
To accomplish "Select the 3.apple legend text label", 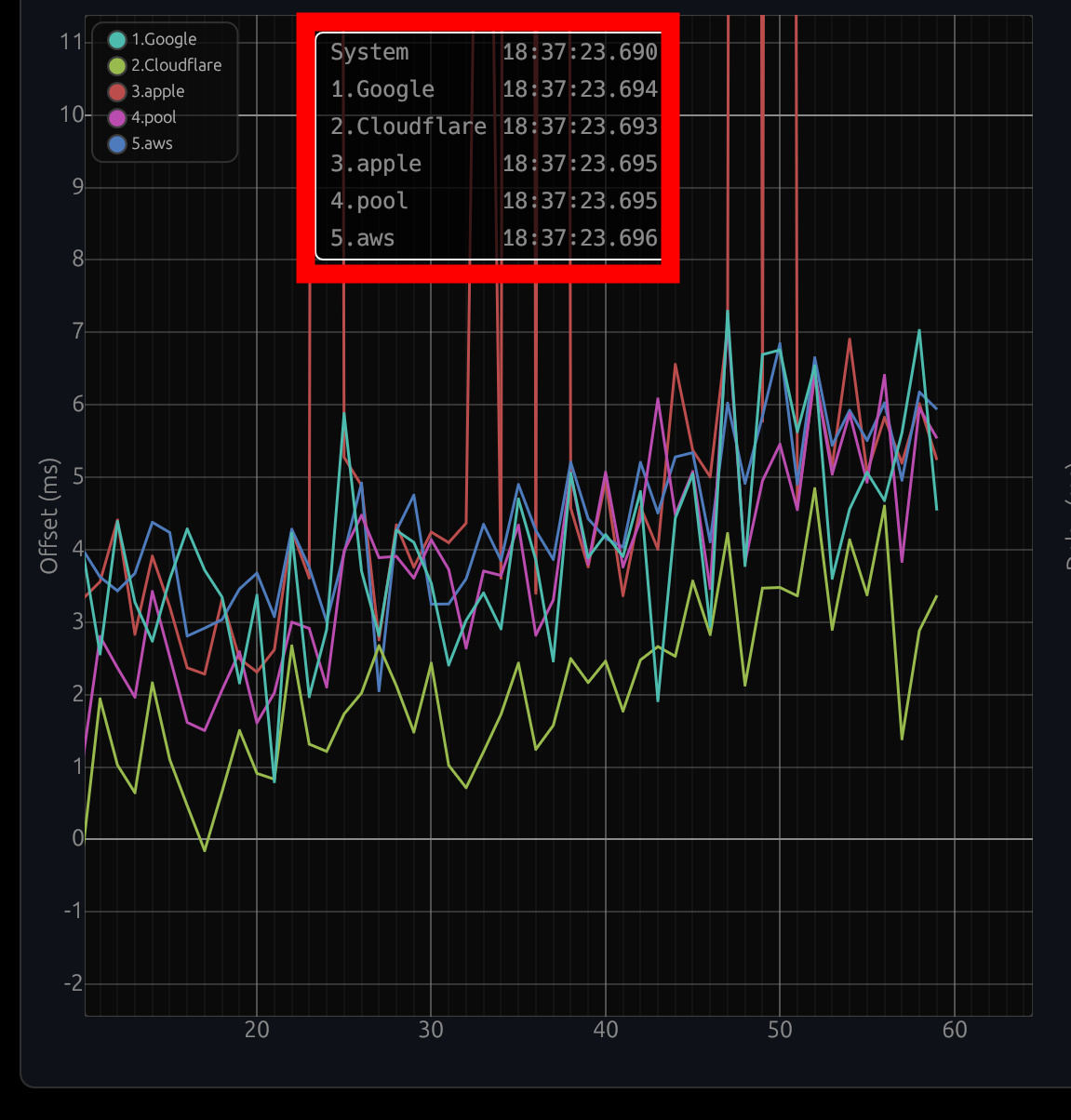I will (x=157, y=91).
